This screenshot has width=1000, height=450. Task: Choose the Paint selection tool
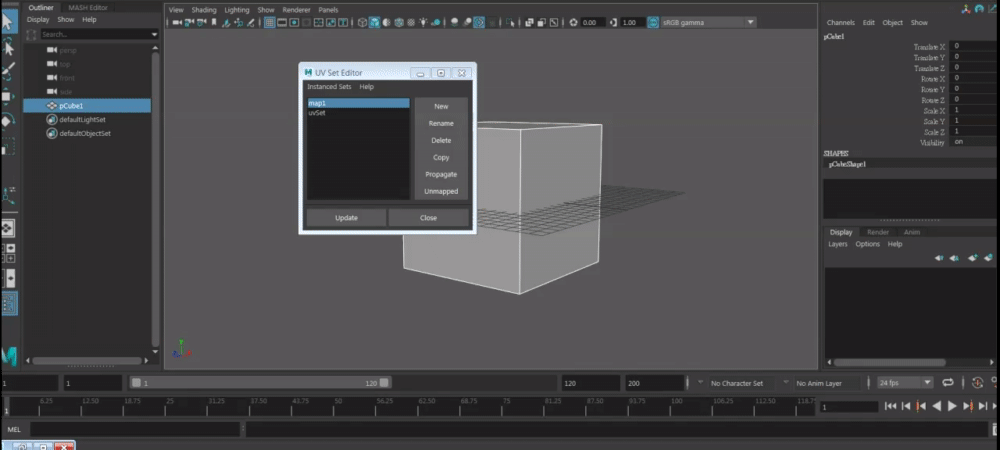point(8,70)
